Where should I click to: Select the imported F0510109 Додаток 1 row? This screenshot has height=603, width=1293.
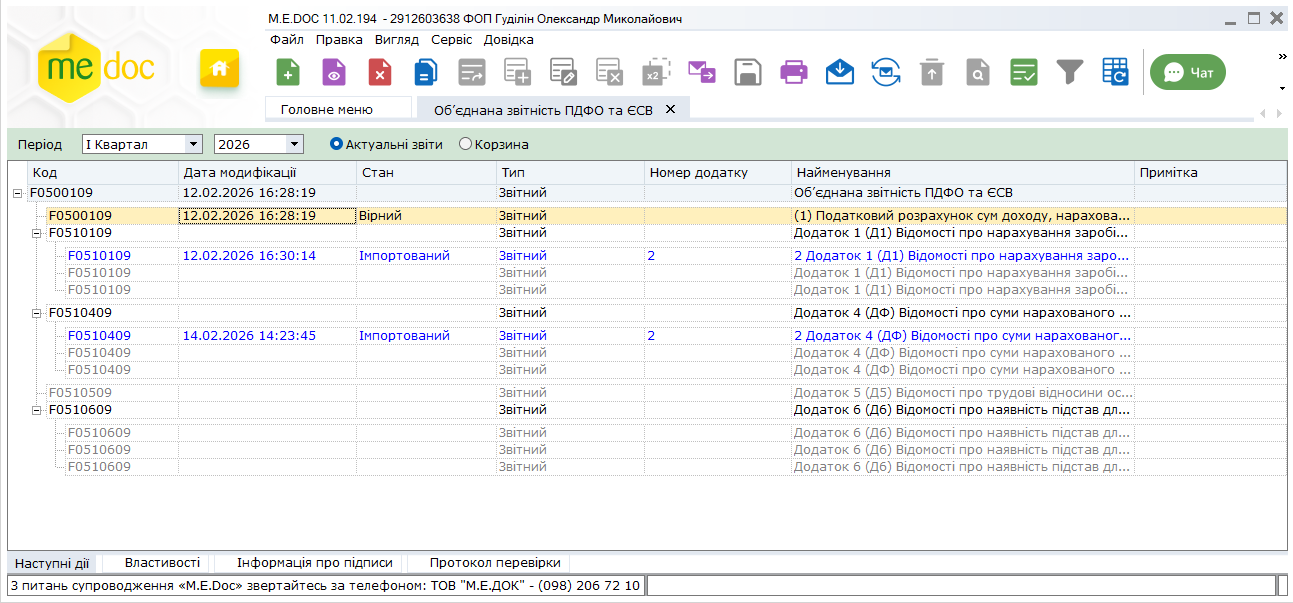coord(600,256)
